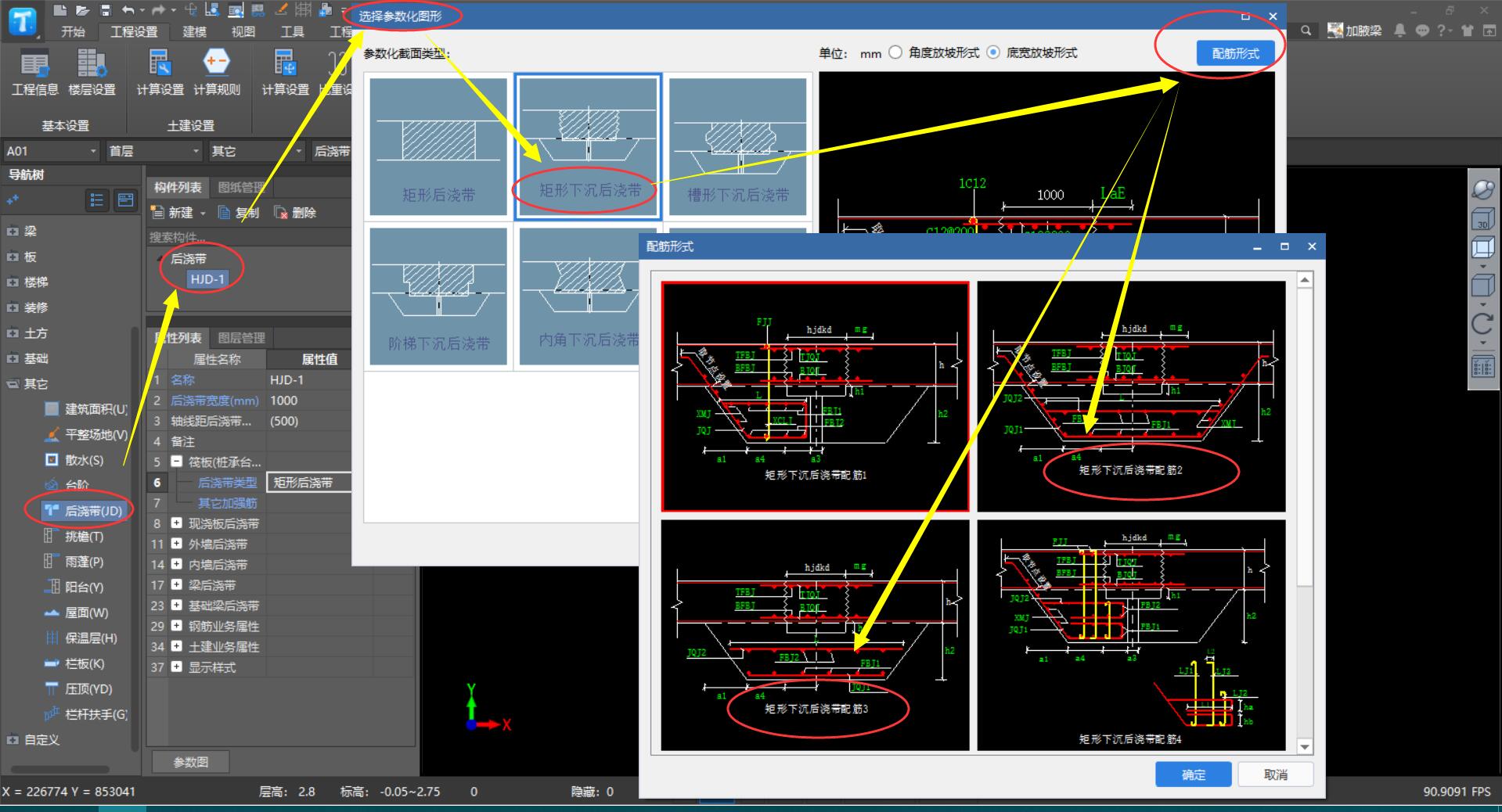This screenshot has width=1502, height=812.
Task: Activate the orbit view globe icon
Action: 1483,189
